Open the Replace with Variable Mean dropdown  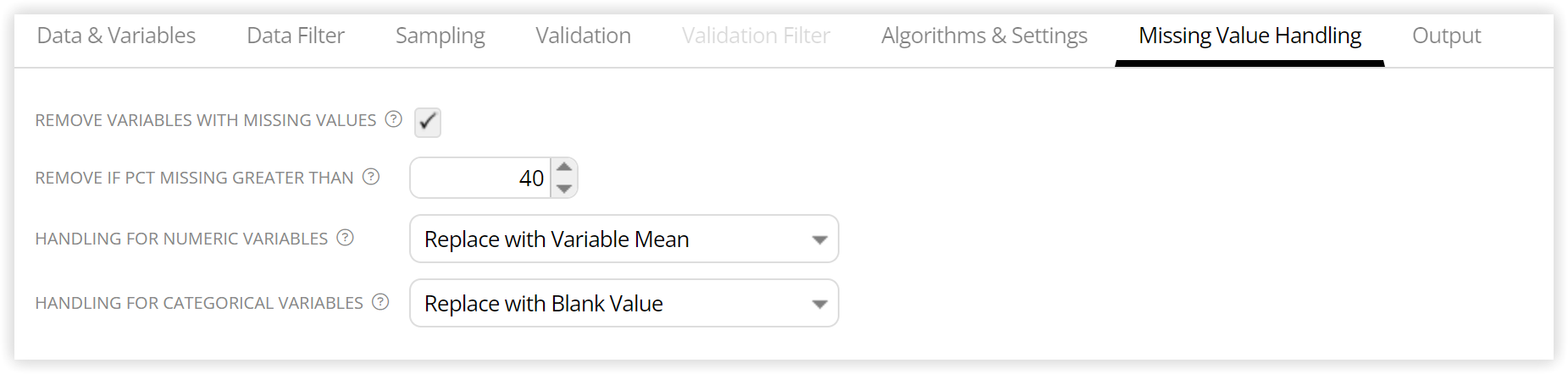point(624,239)
